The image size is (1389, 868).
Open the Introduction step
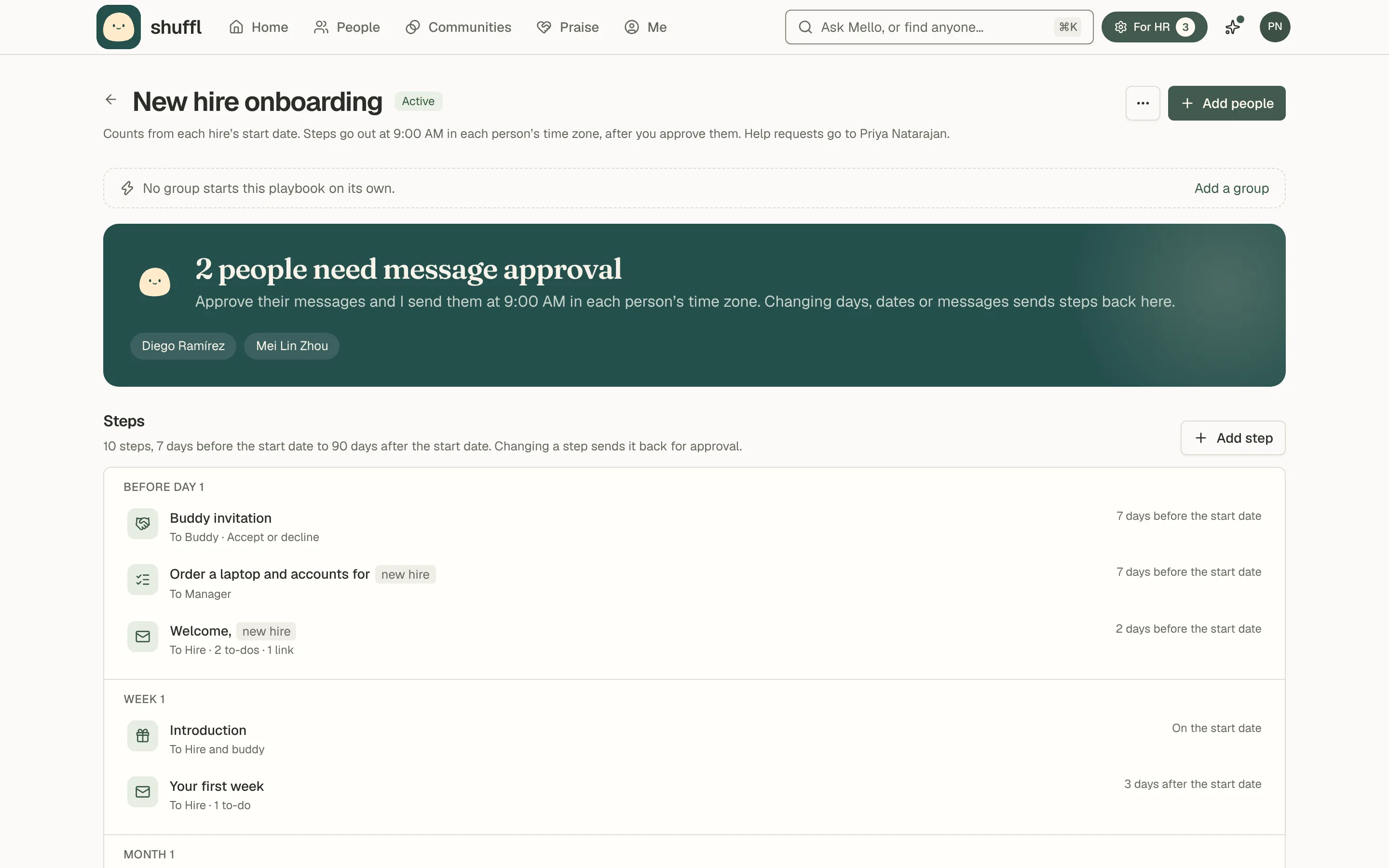694,738
